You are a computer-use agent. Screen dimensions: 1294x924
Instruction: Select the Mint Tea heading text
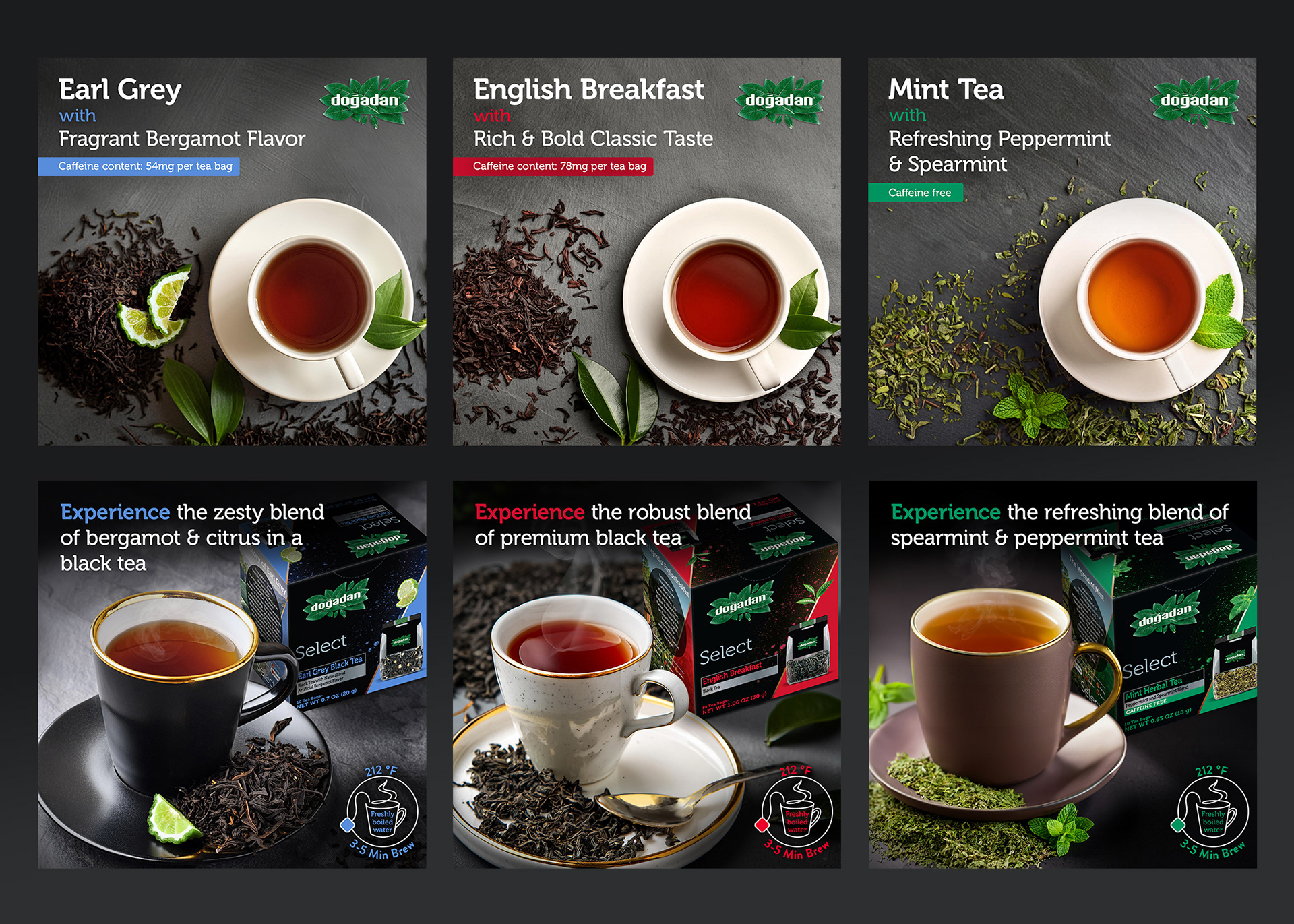(x=946, y=90)
